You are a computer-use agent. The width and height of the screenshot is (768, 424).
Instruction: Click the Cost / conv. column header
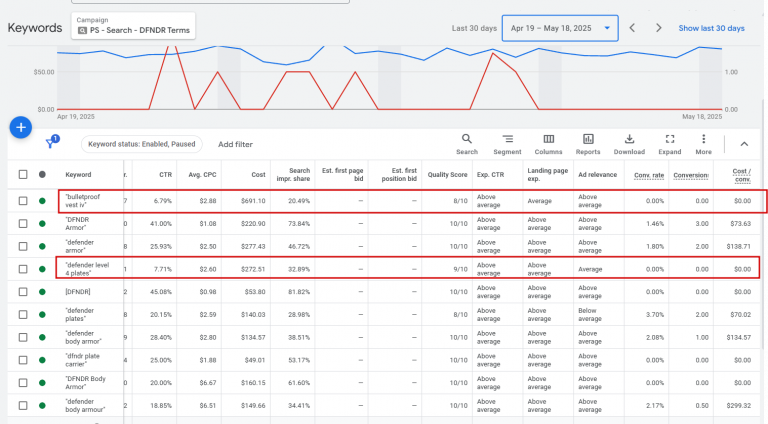coord(742,175)
